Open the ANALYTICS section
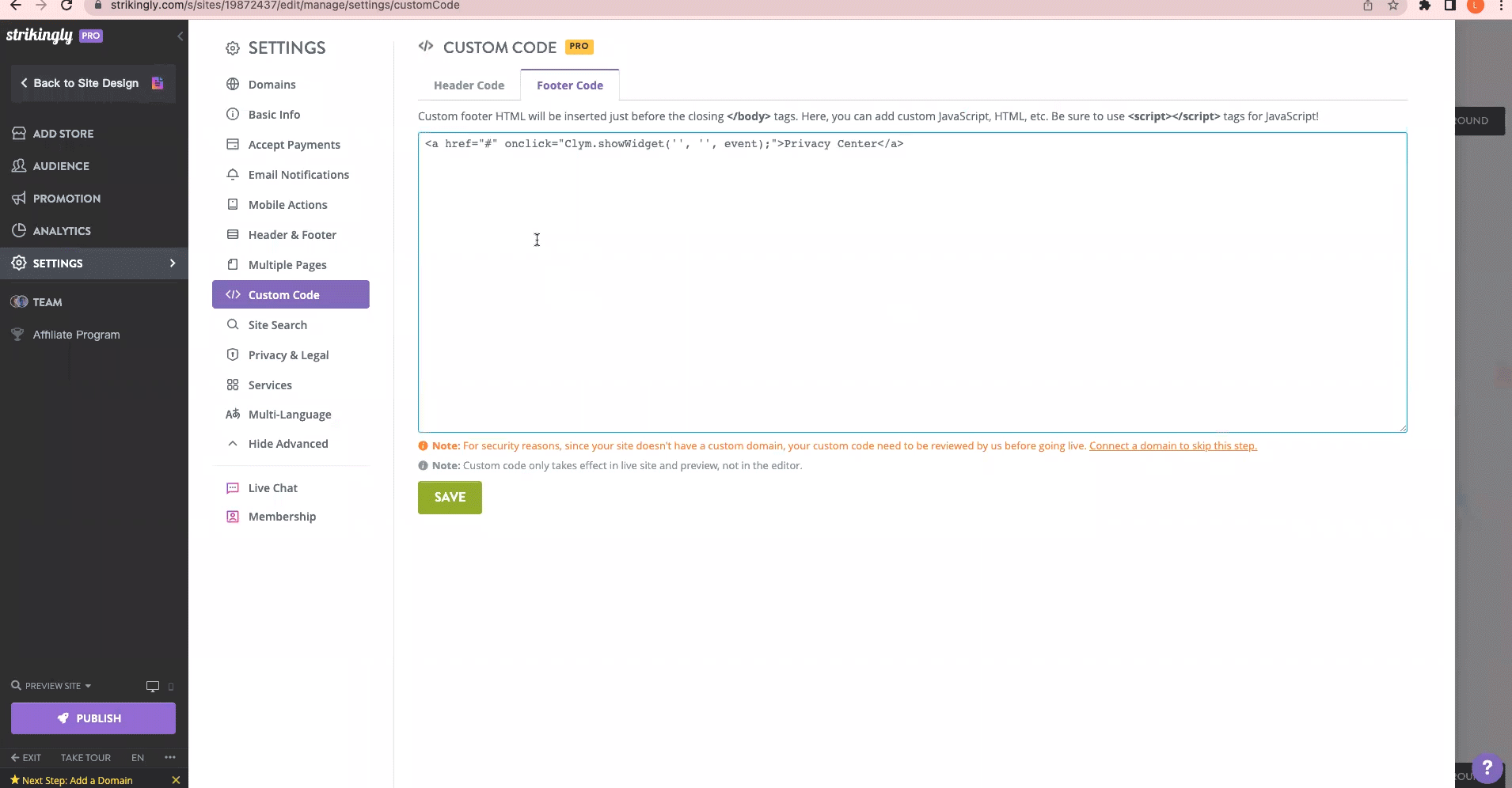 [62, 231]
